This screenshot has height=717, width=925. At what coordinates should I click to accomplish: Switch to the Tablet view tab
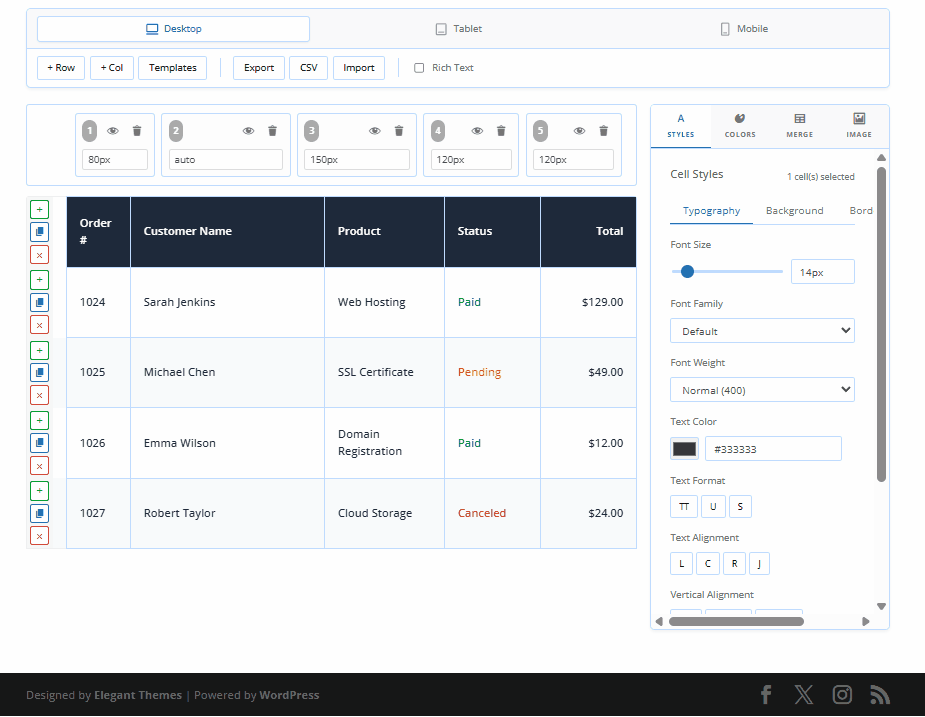[x=459, y=29]
